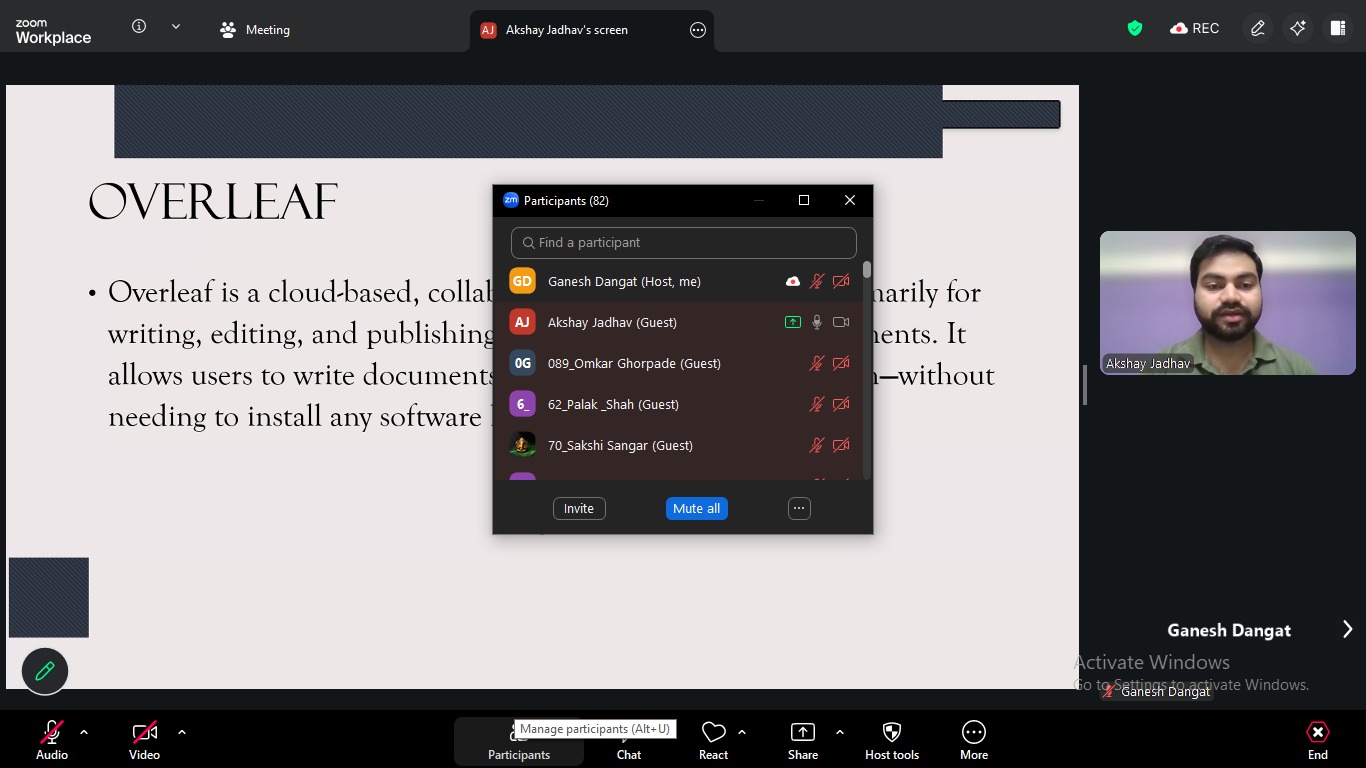The height and width of the screenshot is (768, 1366).
Task: Open the More options menu
Action: click(973, 741)
